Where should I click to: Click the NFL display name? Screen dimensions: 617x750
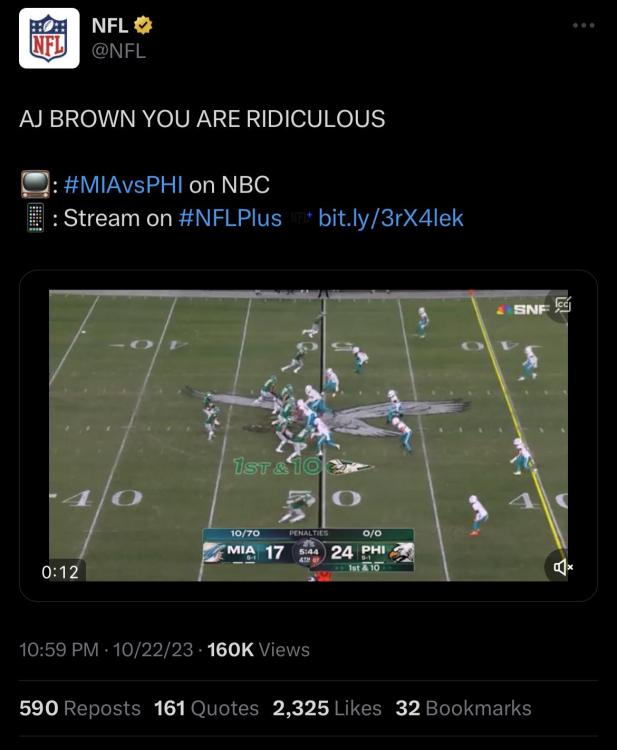[x=110, y=26]
